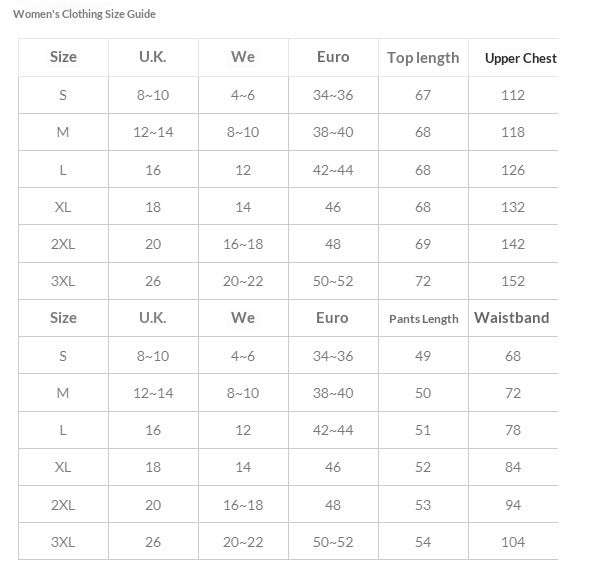This screenshot has height=567, width=595.
Task: Select pants length value 49
Action: pos(423,356)
